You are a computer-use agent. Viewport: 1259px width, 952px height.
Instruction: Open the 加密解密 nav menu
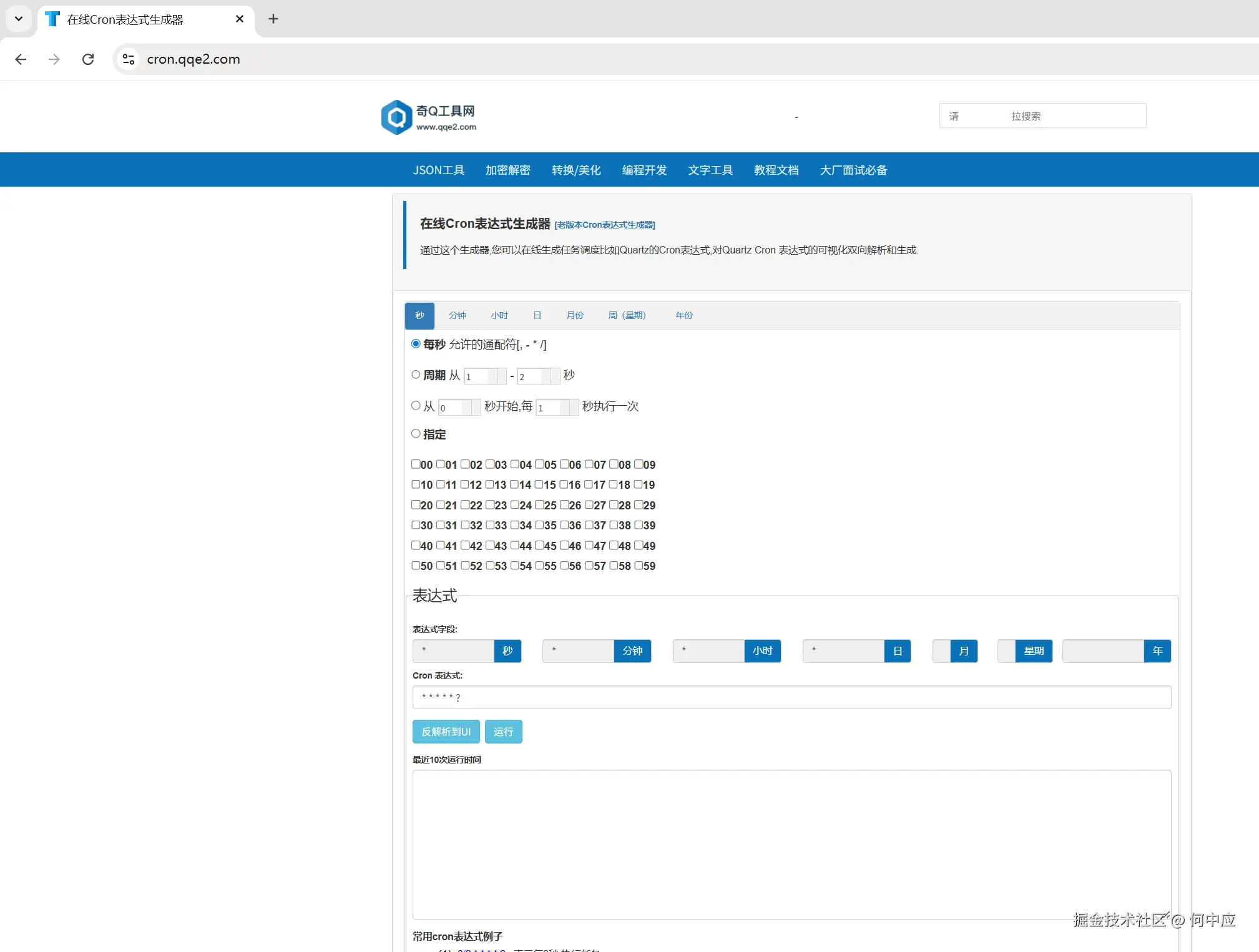(507, 170)
